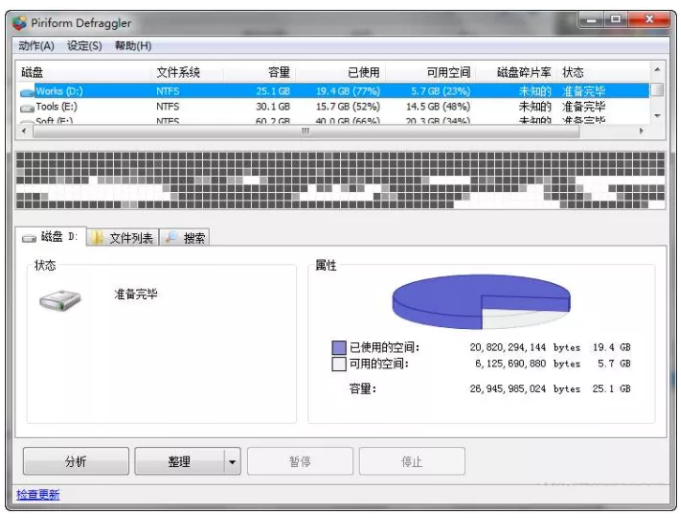
Task: Open the 帮助(H) menu
Action: (133, 46)
